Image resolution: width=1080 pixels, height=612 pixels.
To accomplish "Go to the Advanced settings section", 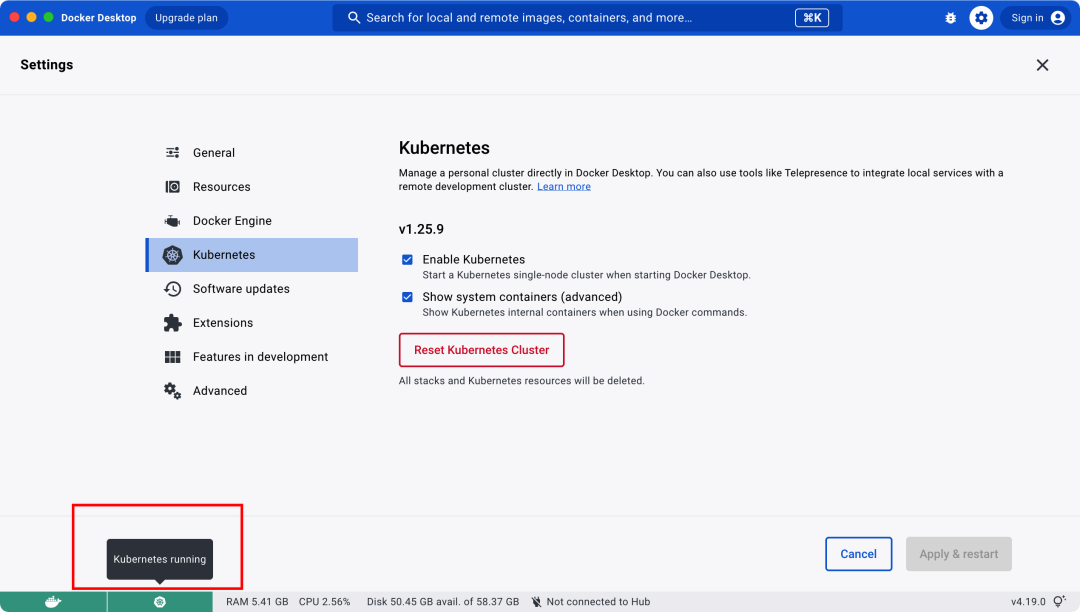I will coord(220,391).
